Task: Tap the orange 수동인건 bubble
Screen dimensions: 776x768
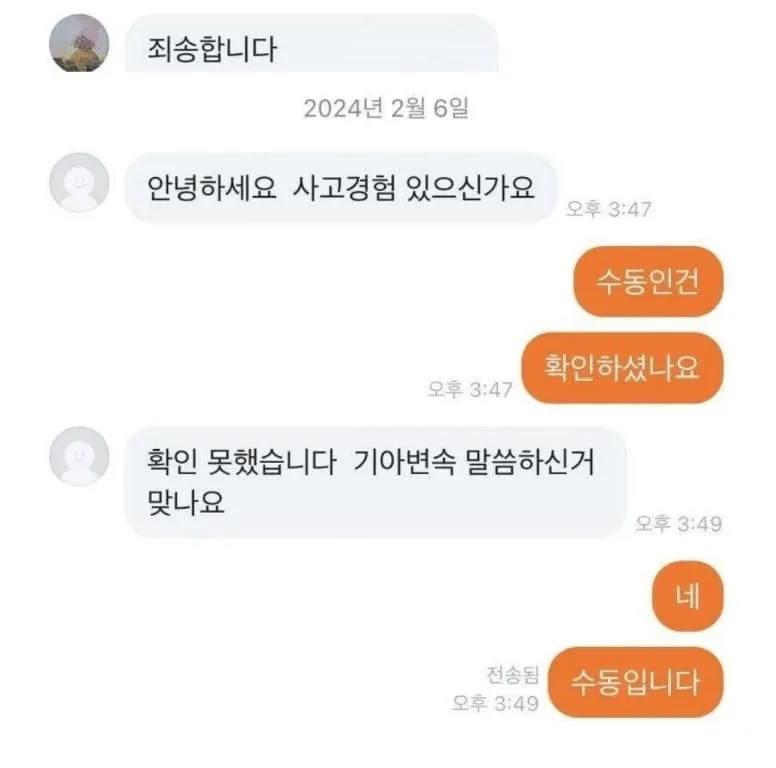Action: pos(648,282)
